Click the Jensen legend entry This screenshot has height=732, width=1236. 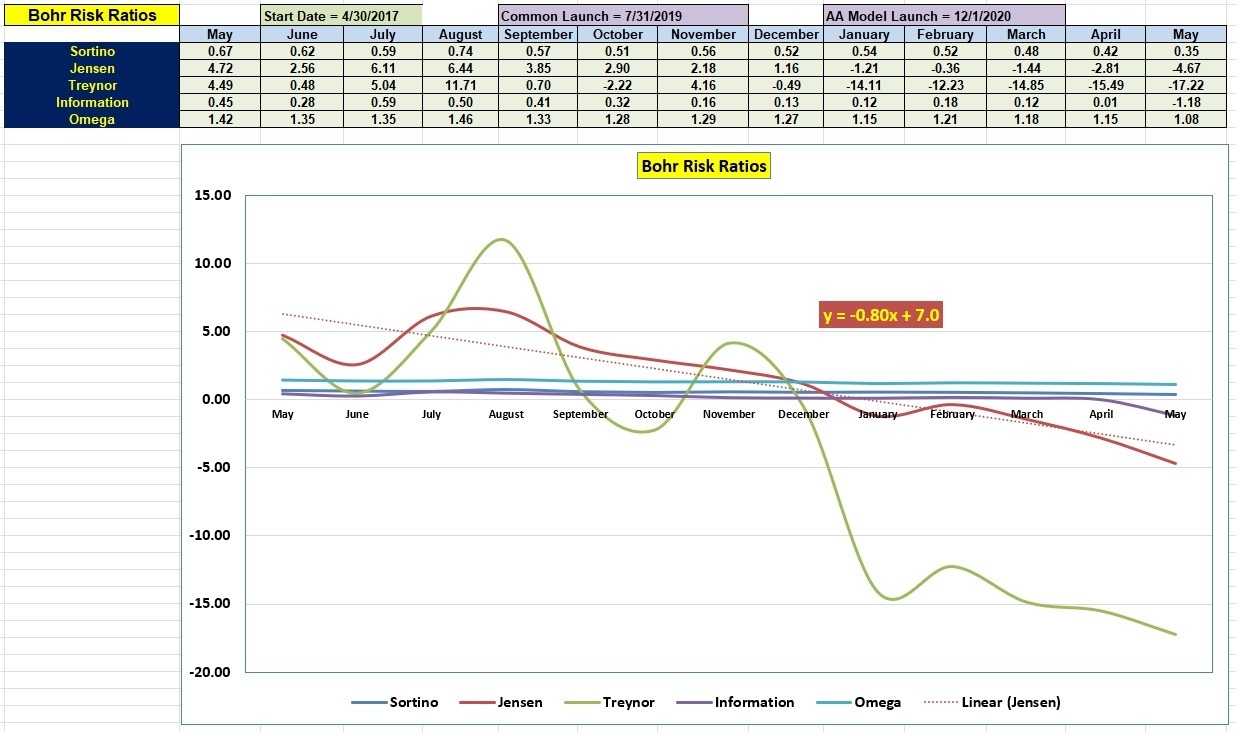coord(500,702)
